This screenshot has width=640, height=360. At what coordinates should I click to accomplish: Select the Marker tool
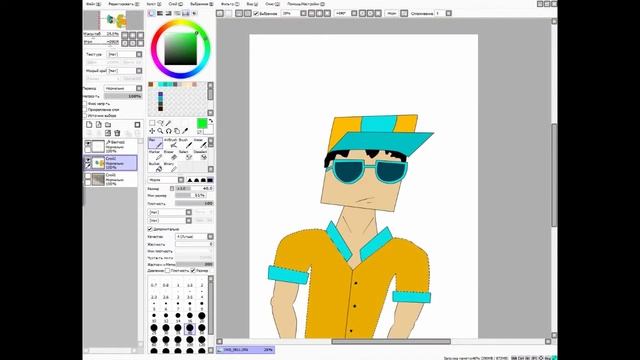(155, 155)
